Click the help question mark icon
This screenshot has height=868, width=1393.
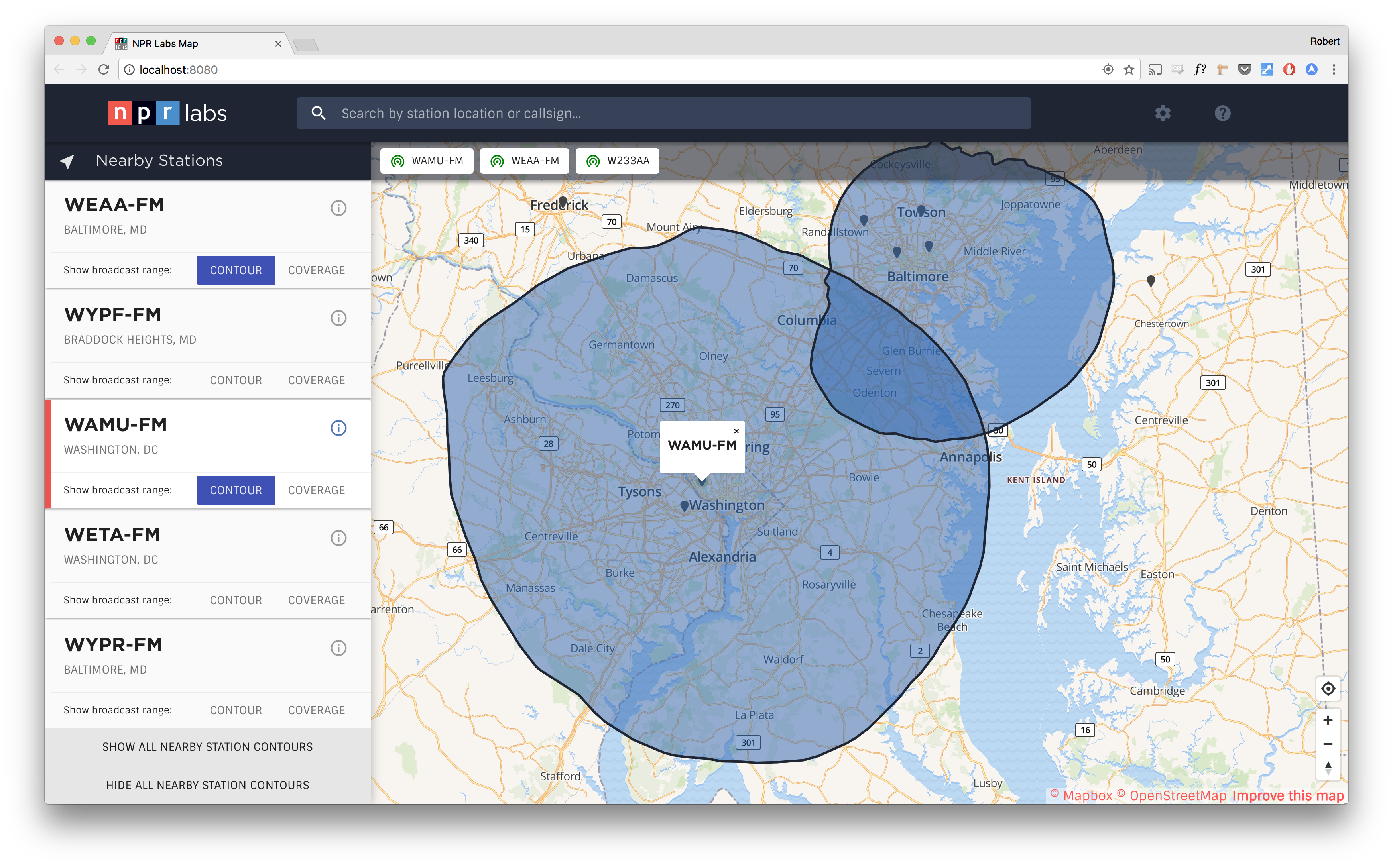coord(1222,113)
